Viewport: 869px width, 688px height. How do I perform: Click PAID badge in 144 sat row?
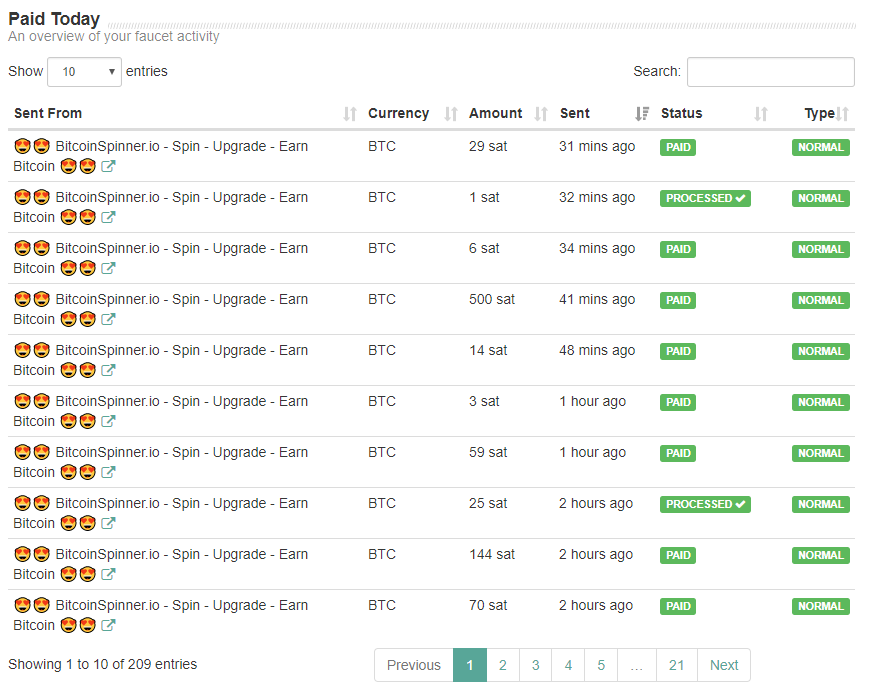click(678, 556)
